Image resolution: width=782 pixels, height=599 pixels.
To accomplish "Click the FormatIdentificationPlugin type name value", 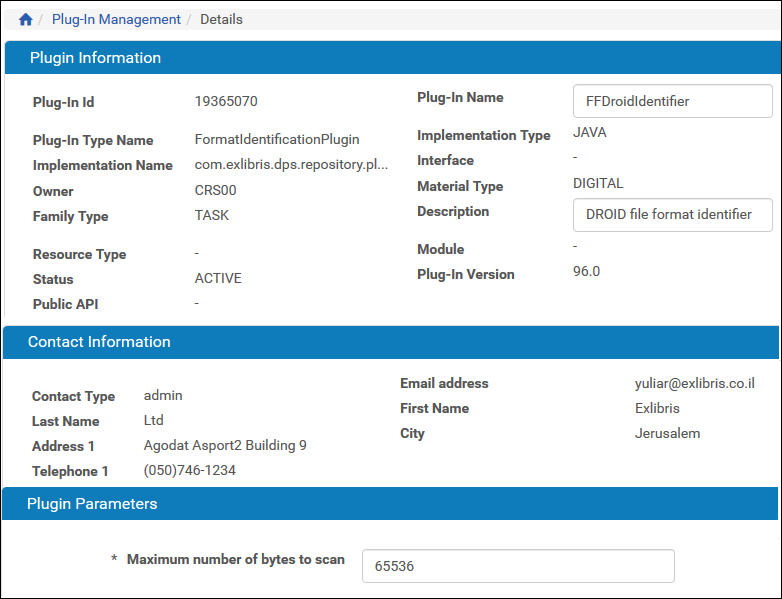I will (x=276, y=139).
